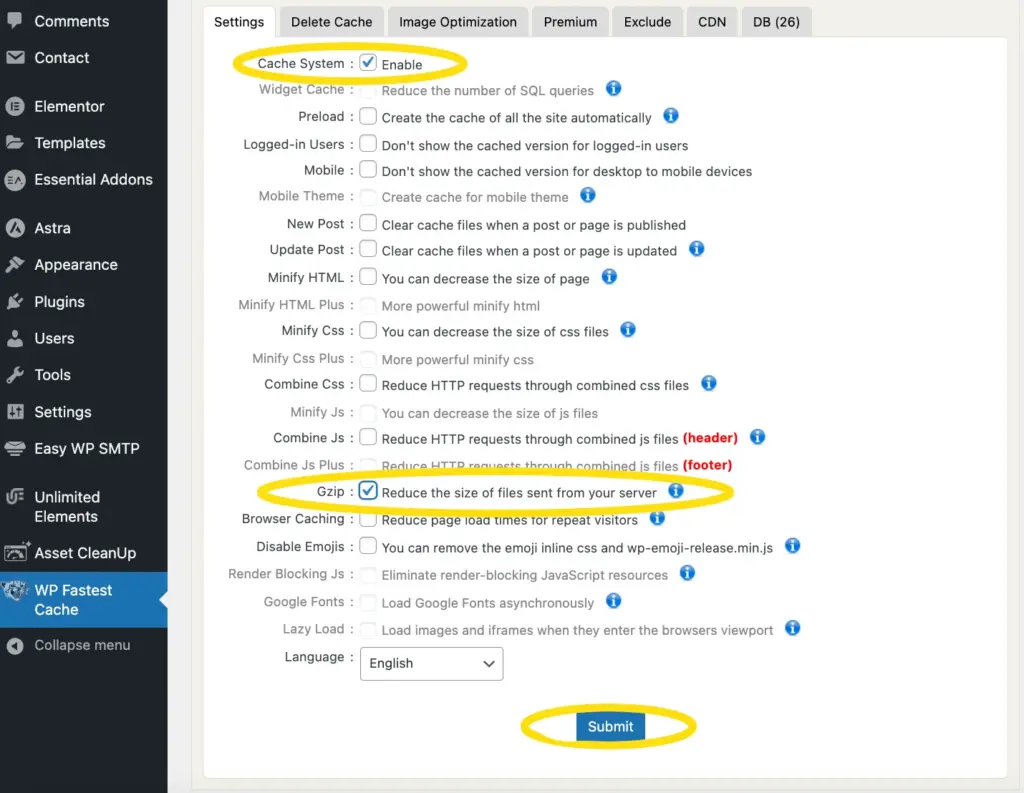Check the Logged-in Users checkbox
This screenshot has width=1024, height=793.
click(x=368, y=142)
